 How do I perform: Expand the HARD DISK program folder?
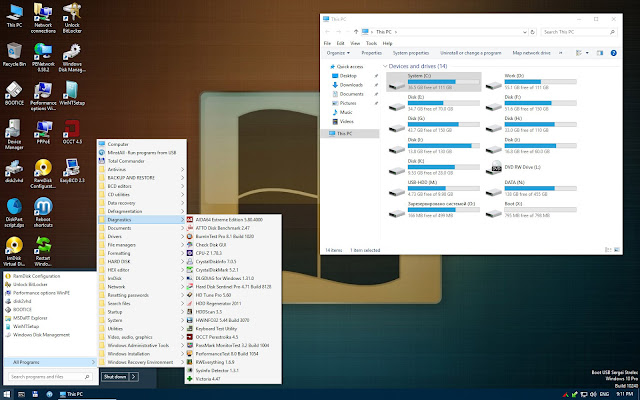pyautogui.click(x=142, y=262)
